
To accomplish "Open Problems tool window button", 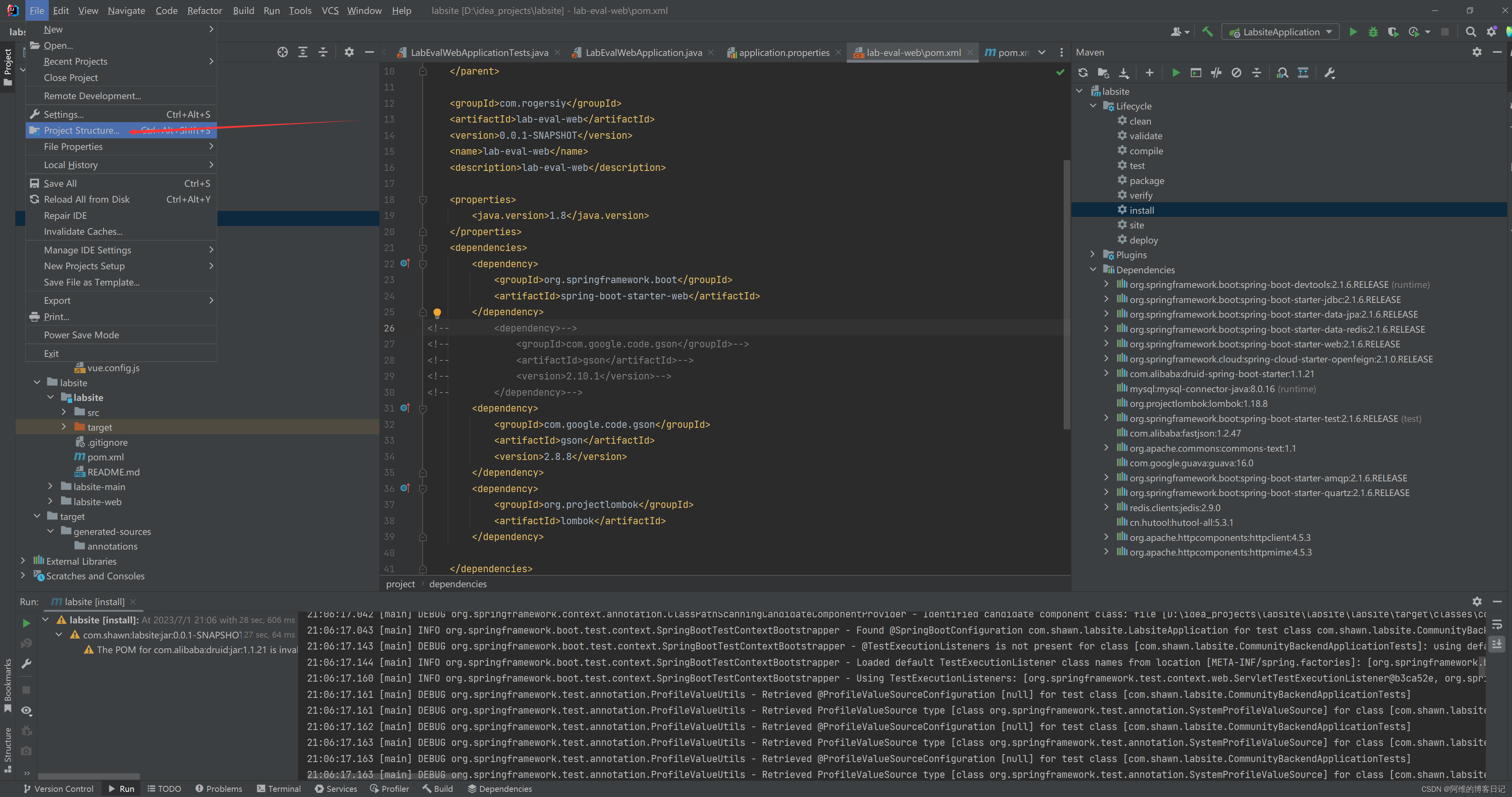I will coord(218,789).
